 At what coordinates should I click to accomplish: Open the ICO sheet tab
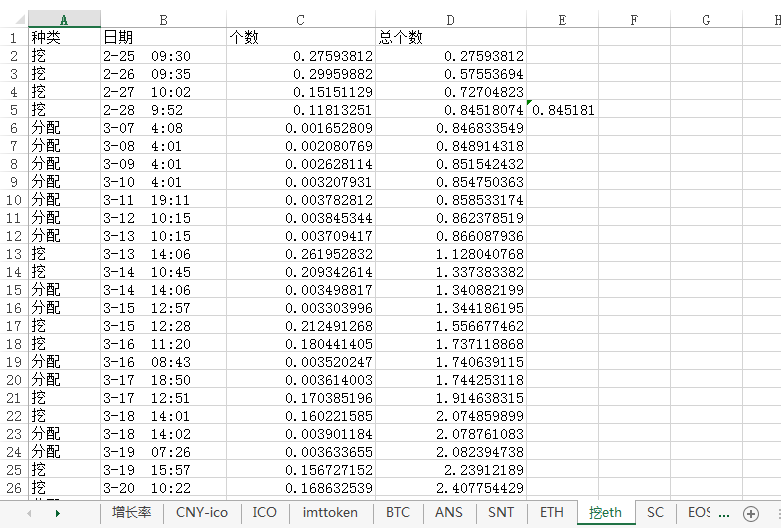[x=264, y=512]
